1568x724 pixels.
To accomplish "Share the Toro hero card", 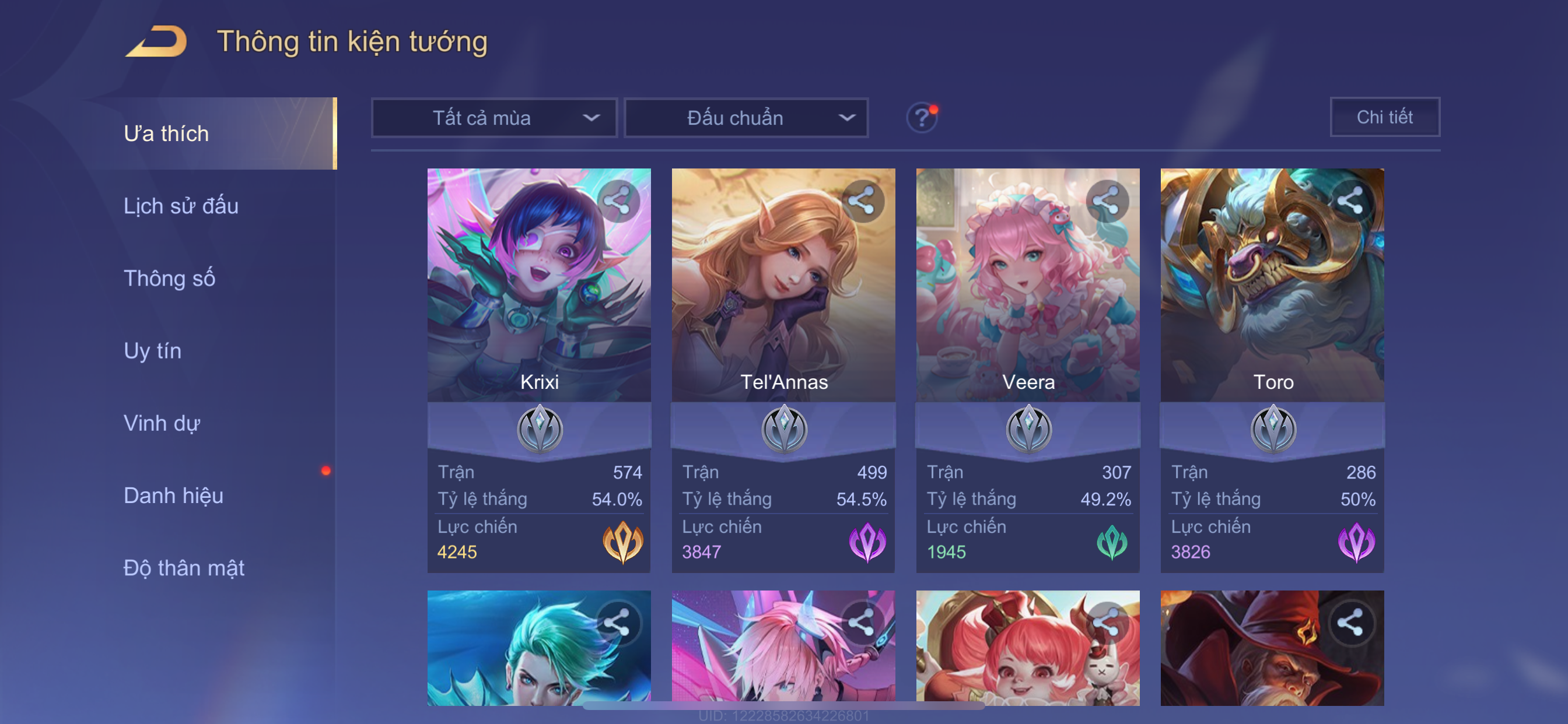I will tap(1350, 201).
